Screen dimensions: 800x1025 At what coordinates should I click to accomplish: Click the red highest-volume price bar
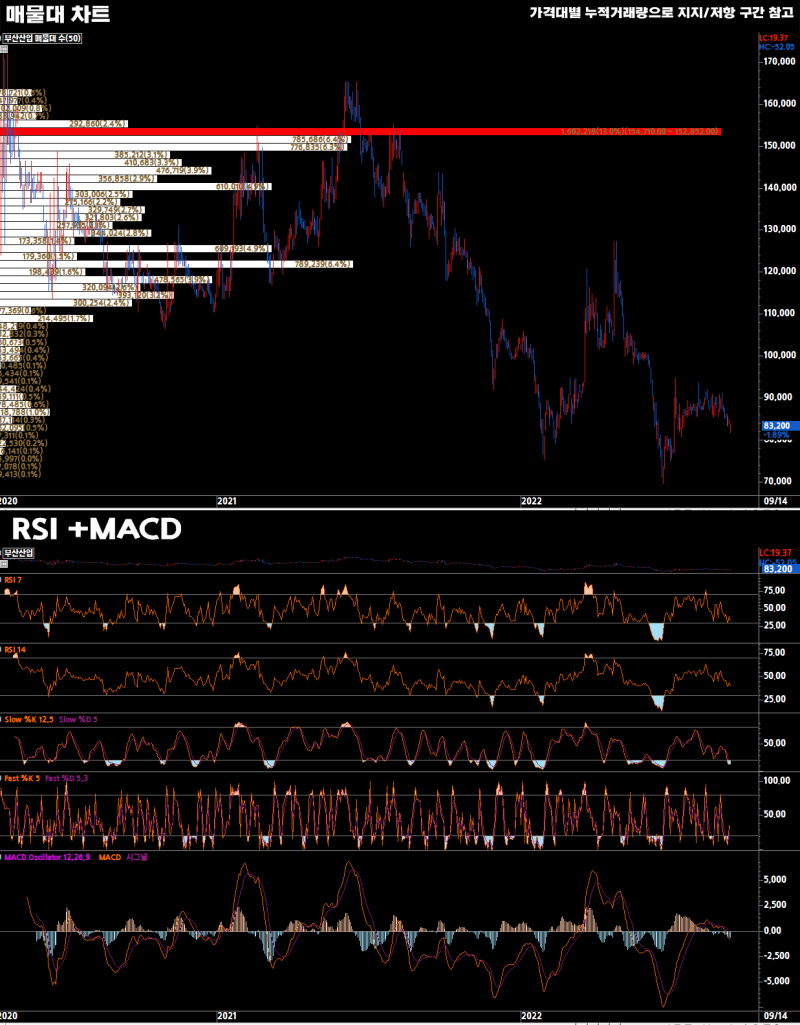tap(360, 131)
